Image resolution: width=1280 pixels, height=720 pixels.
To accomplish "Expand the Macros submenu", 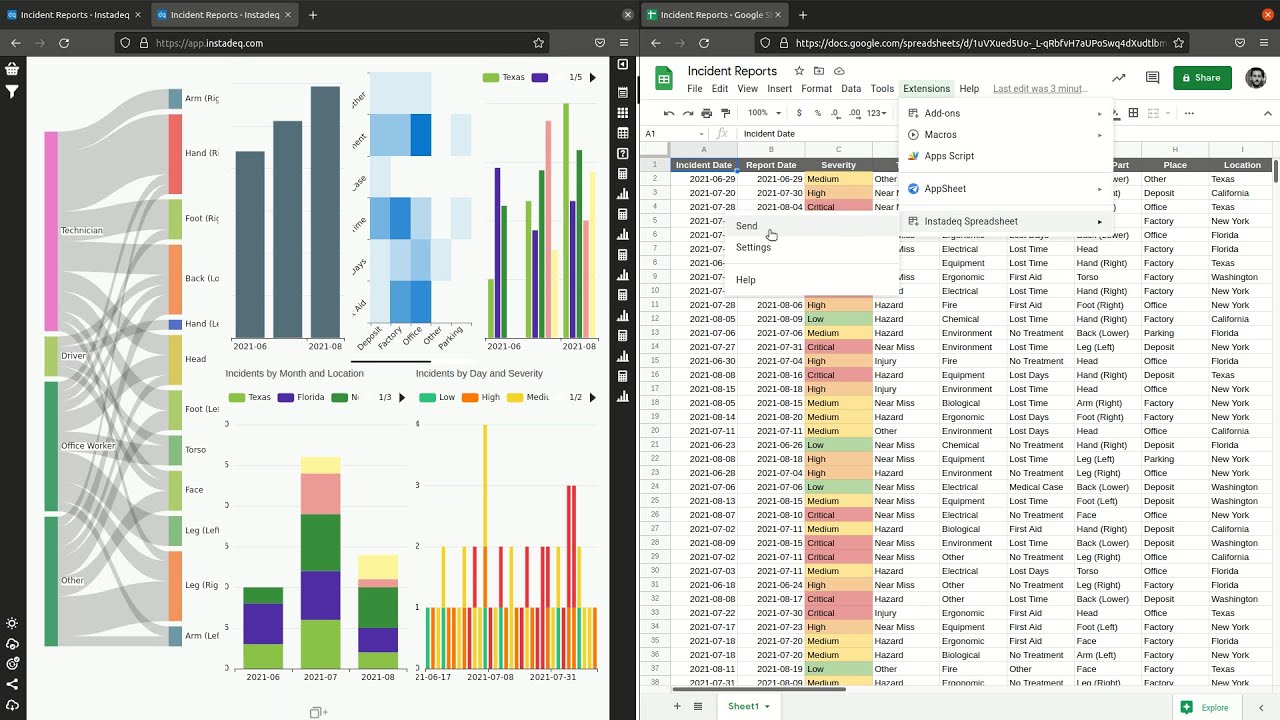I will pyautogui.click(x=1005, y=134).
